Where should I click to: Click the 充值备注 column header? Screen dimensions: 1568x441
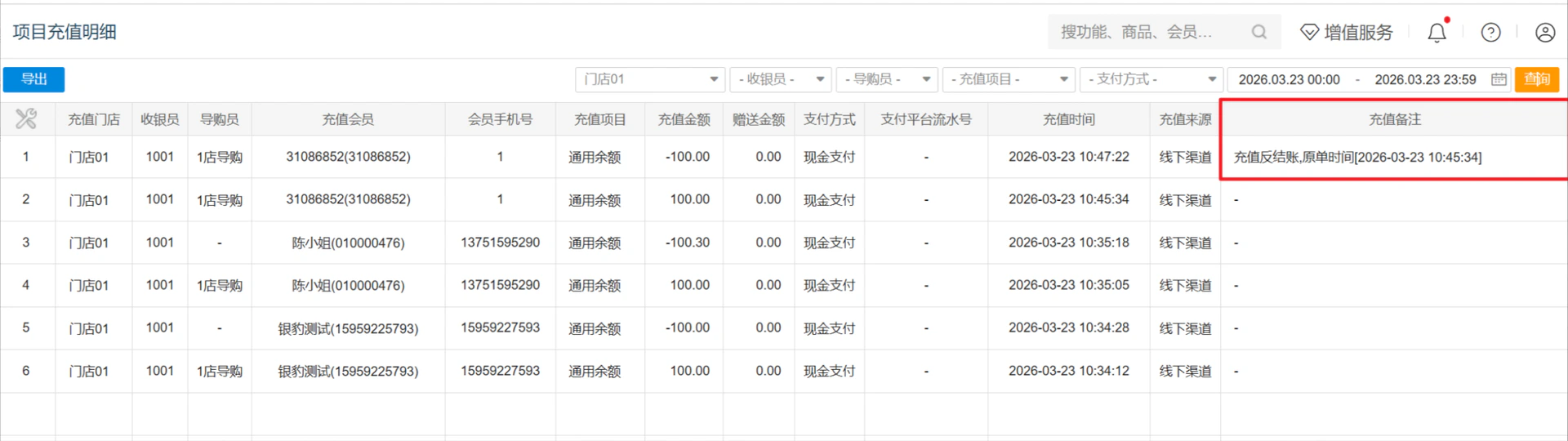[1394, 119]
